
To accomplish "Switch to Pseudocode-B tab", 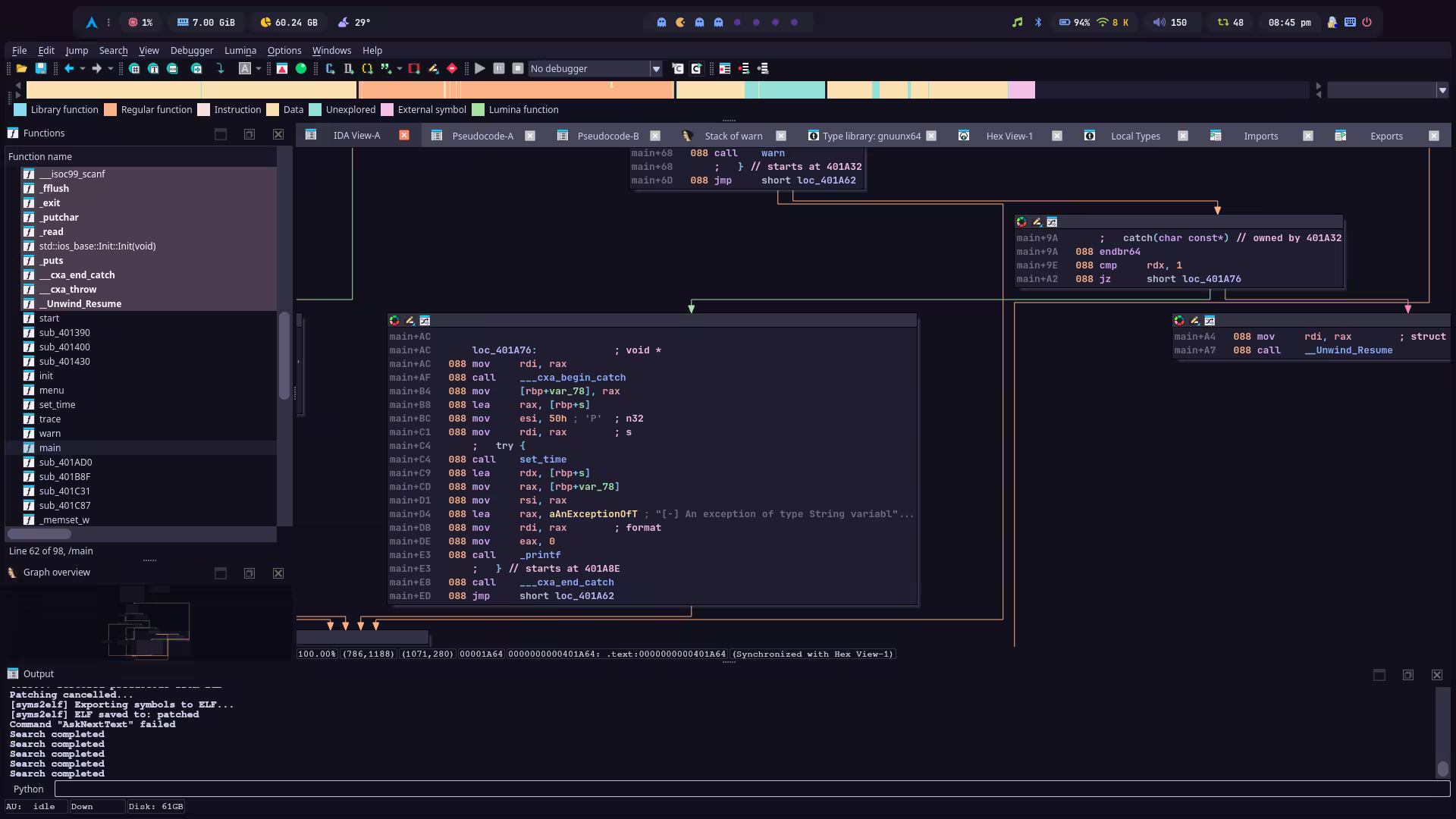I will coord(607,136).
